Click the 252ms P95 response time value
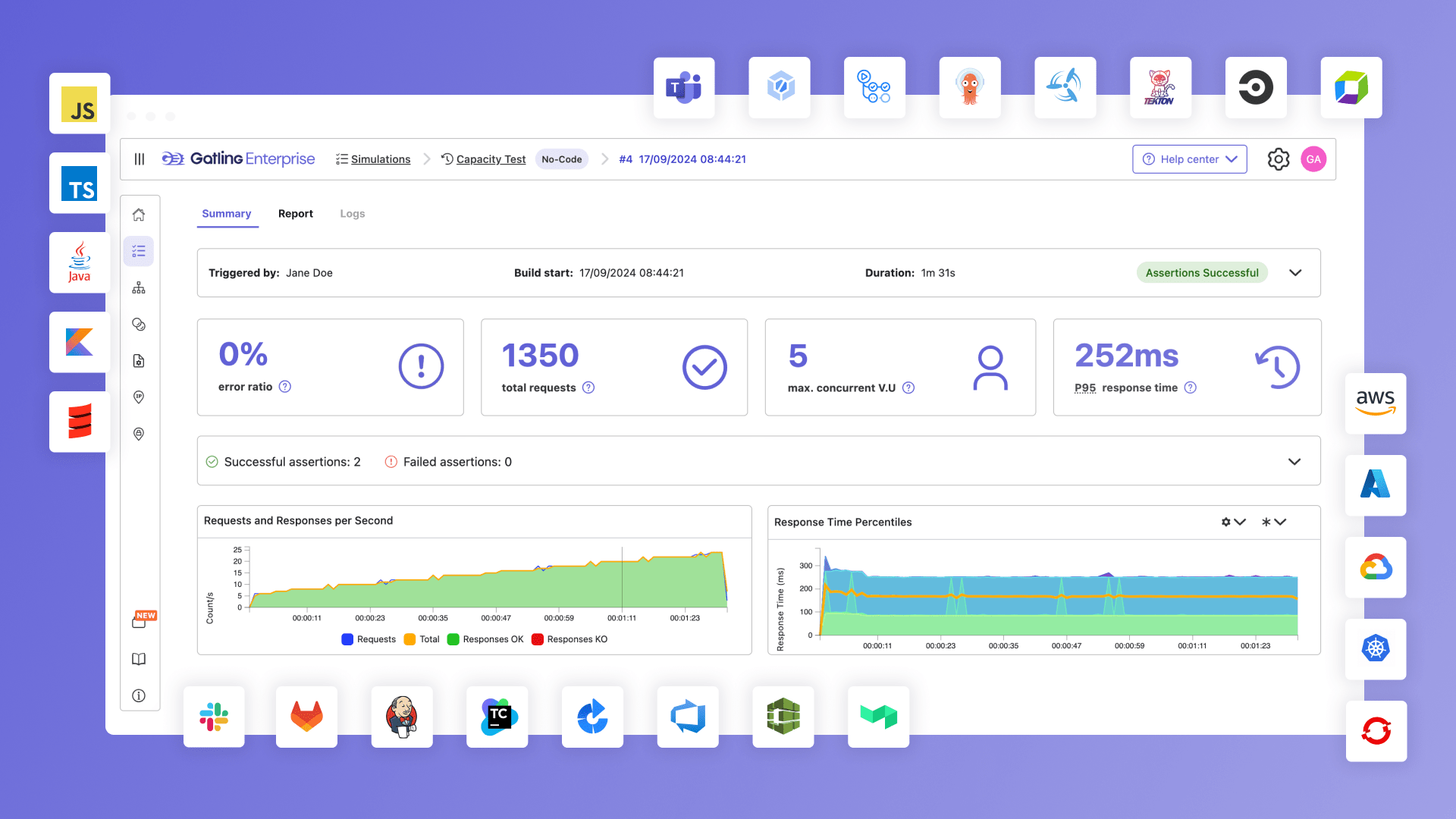The width and height of the screenshot is (1456, 819). click(1127, 356)
